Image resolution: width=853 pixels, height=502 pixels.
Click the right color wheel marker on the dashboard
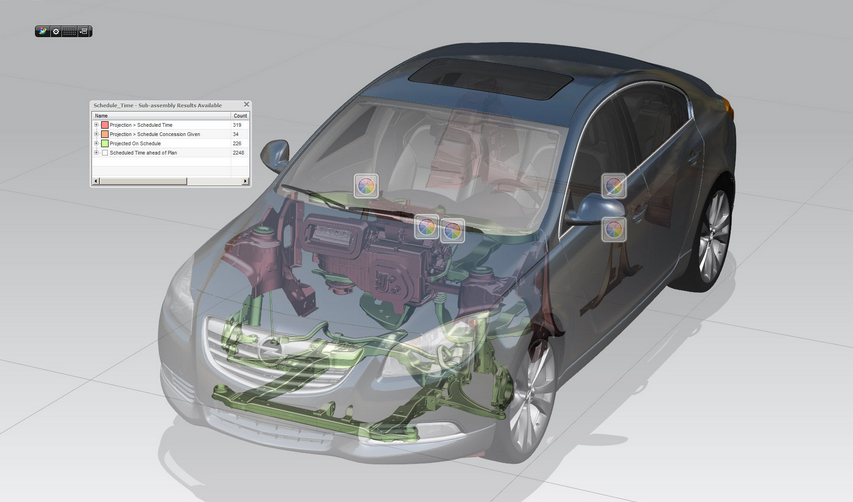pos(452,230)
